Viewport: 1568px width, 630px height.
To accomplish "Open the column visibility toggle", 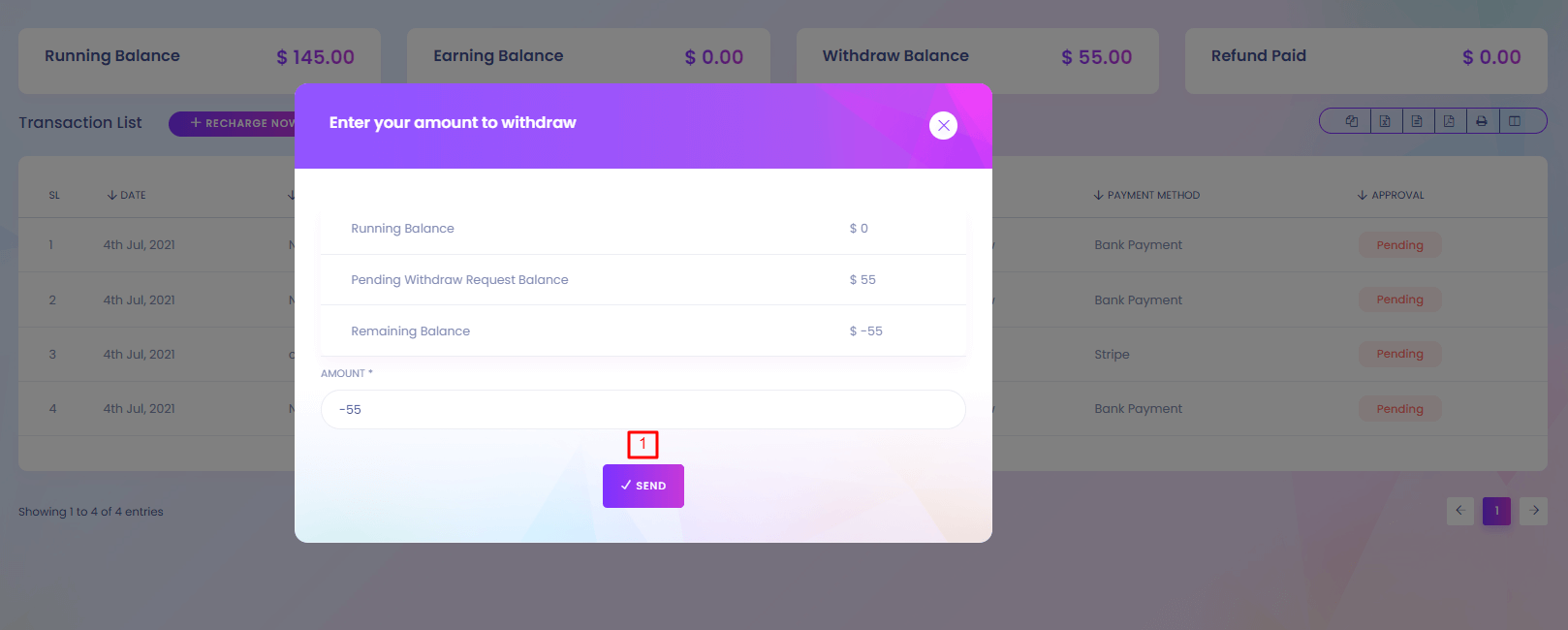I will click(x=1515, y=121).
